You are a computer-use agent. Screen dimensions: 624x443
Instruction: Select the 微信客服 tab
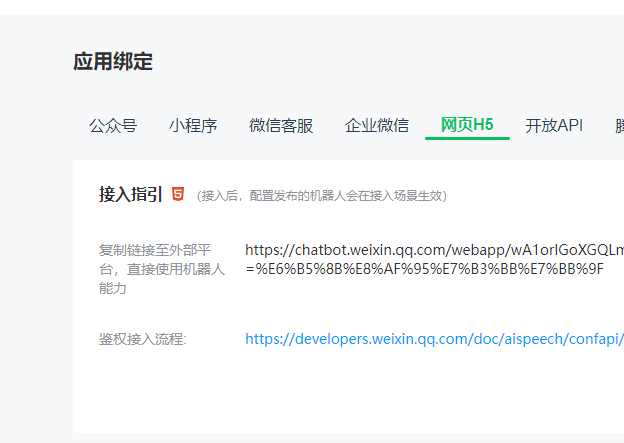click(281, 126)
